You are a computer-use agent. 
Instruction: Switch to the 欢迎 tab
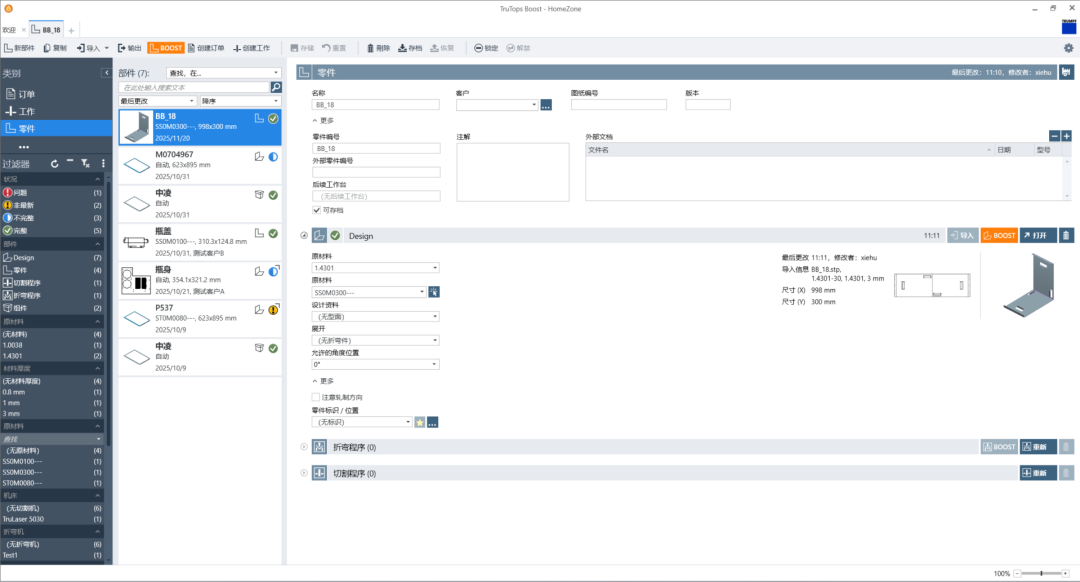(9, 30)
